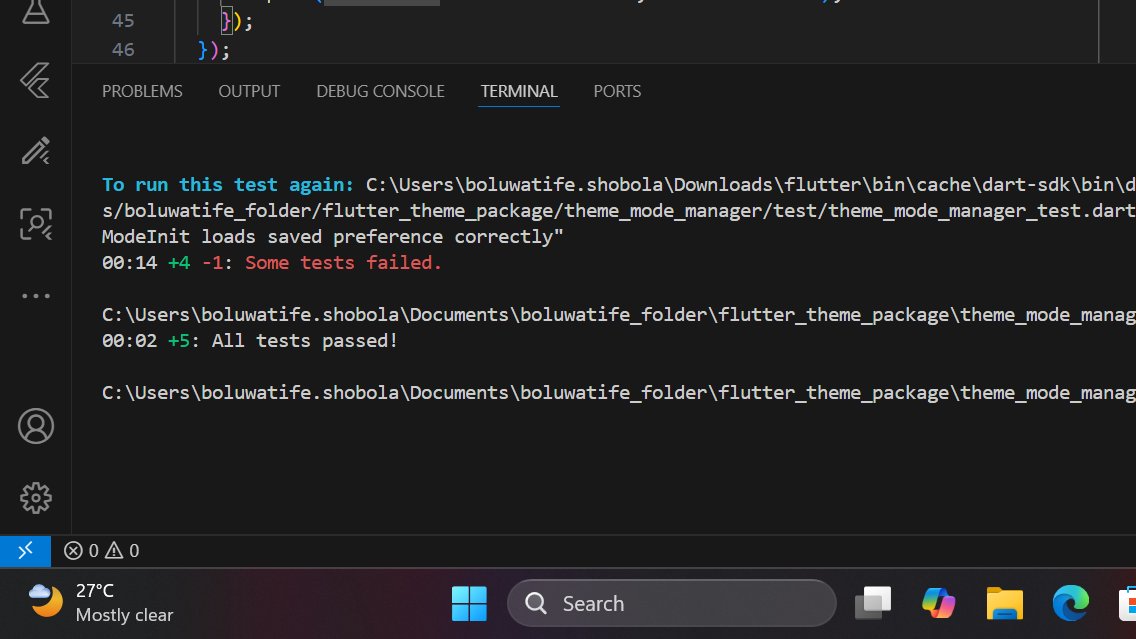Open Microsoft Edge from the taskbar
The image size is (1136, 639).
point(1070,603)
